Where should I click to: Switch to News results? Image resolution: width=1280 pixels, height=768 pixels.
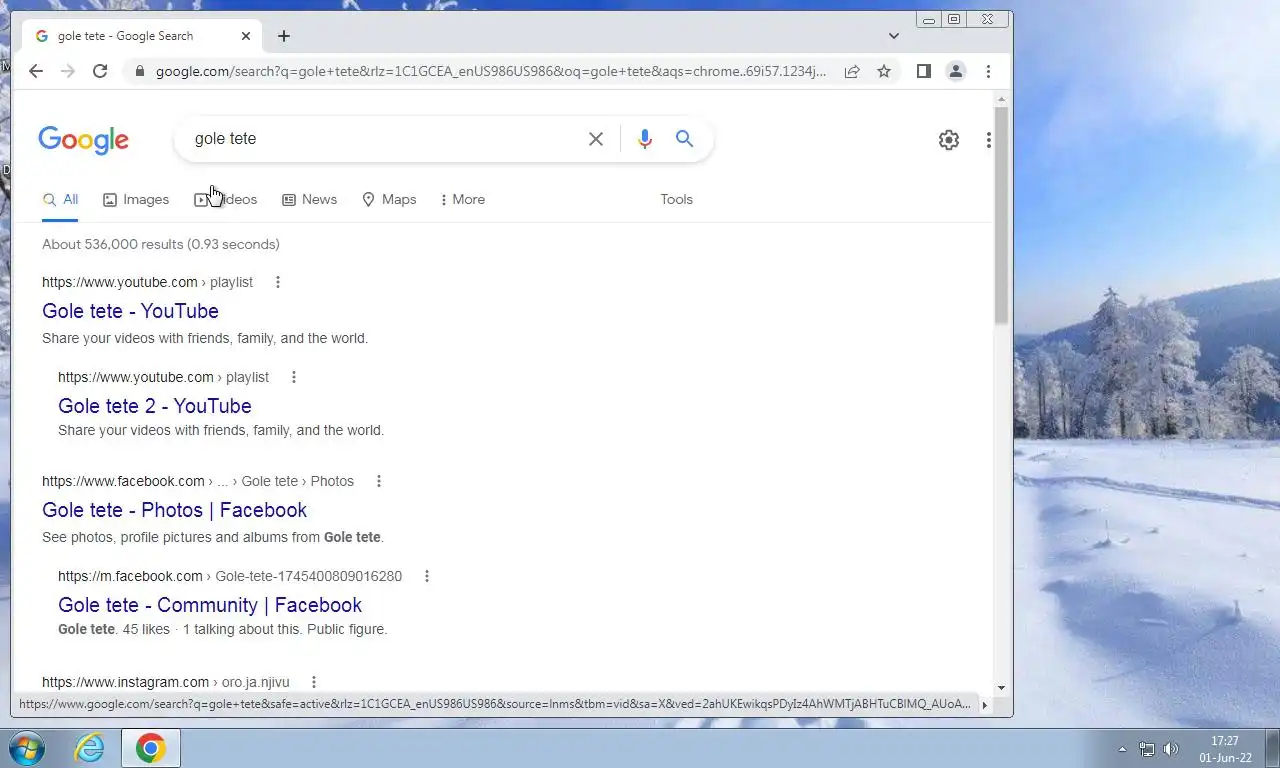309,199
